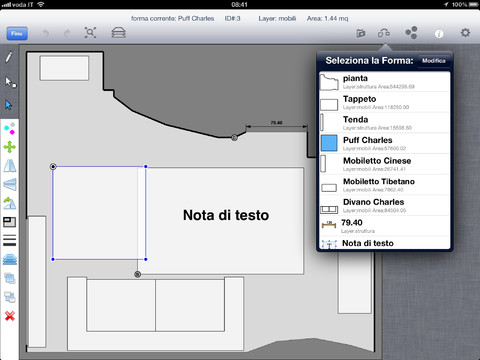This screenshot has width=480, height=360.
Task: Tap the top-right blue handle of selected shape
Action: pyautogui.click(x=146, y=166)
